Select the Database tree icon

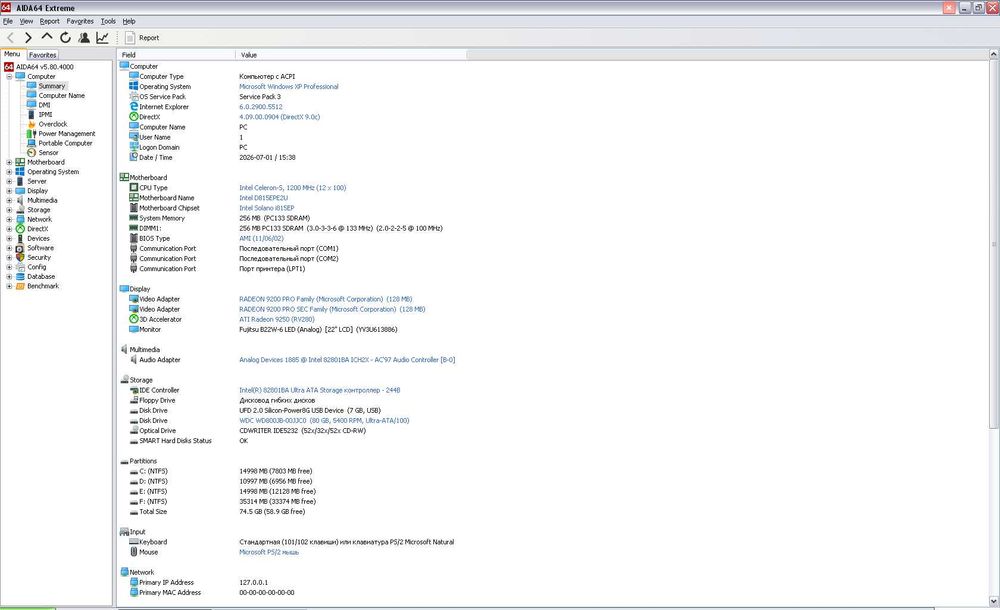coord(20,276)
